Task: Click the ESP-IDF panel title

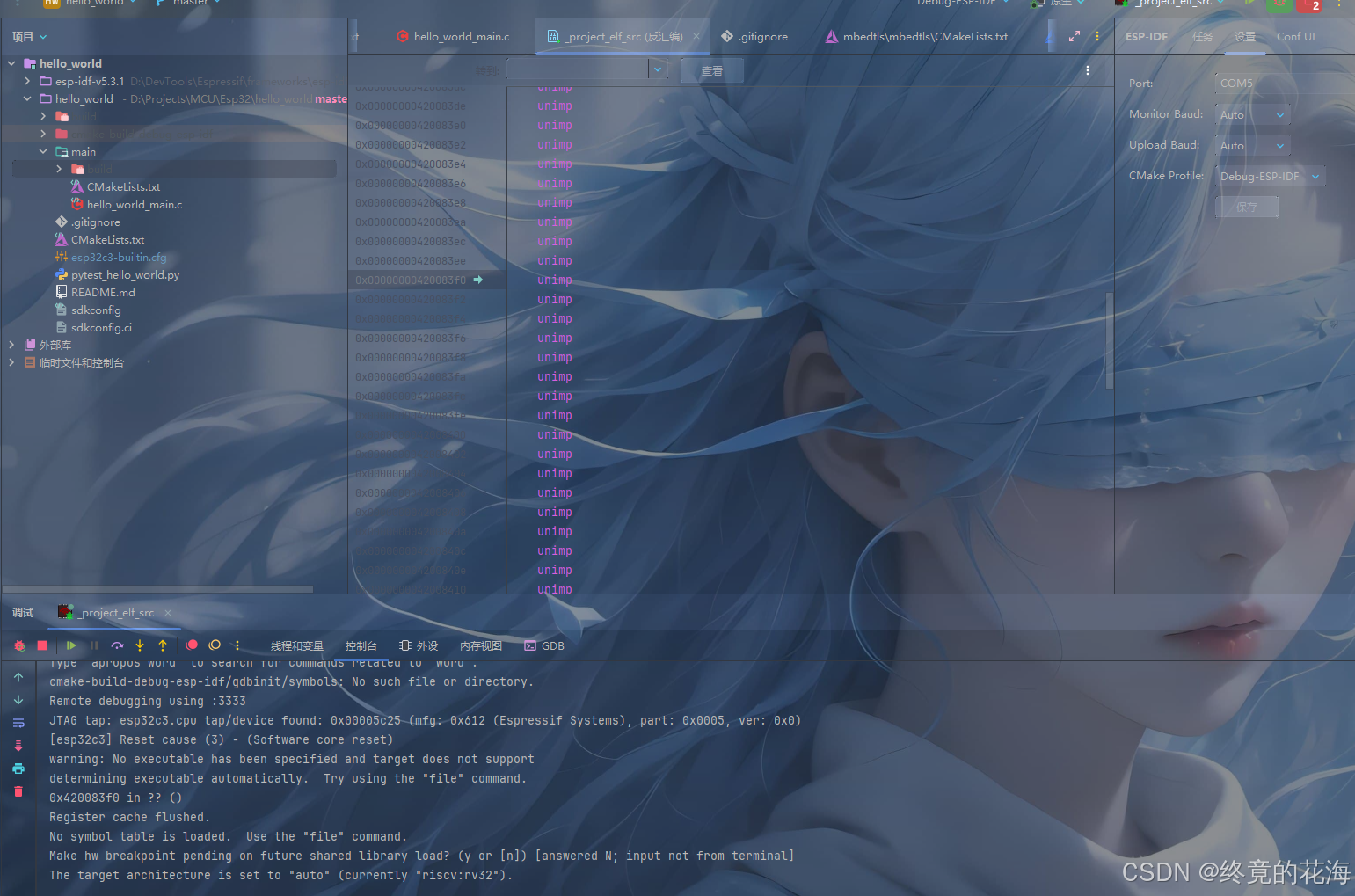Action: [x=1147, y=37]
